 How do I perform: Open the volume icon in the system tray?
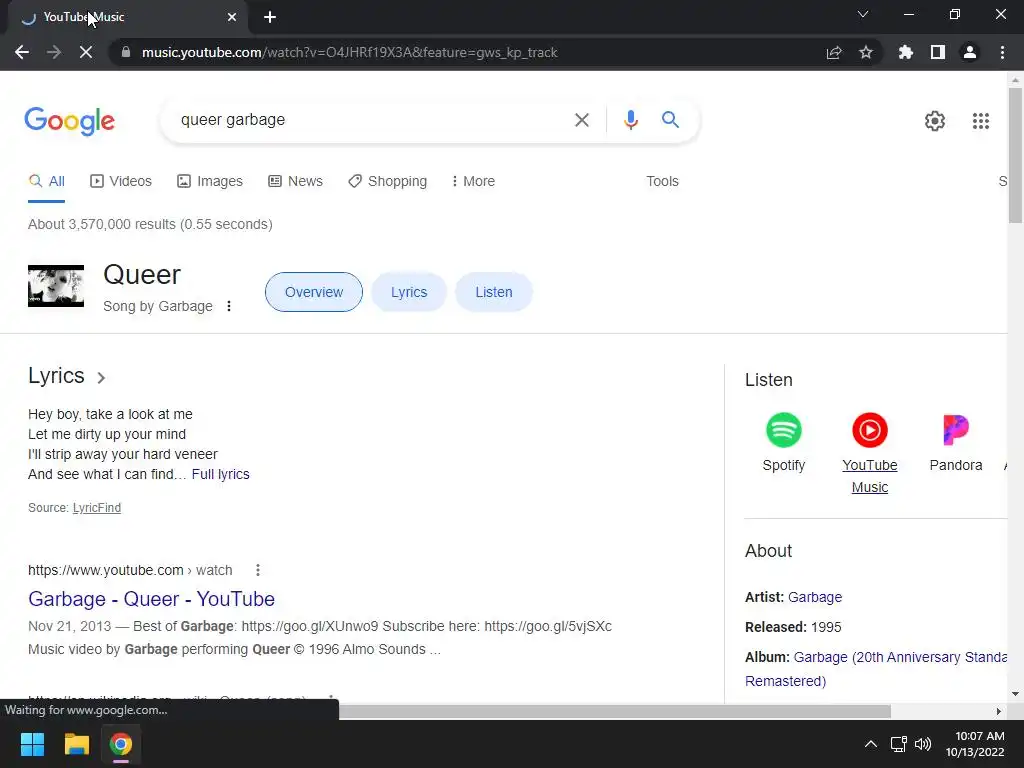click(x=923, y=744)
